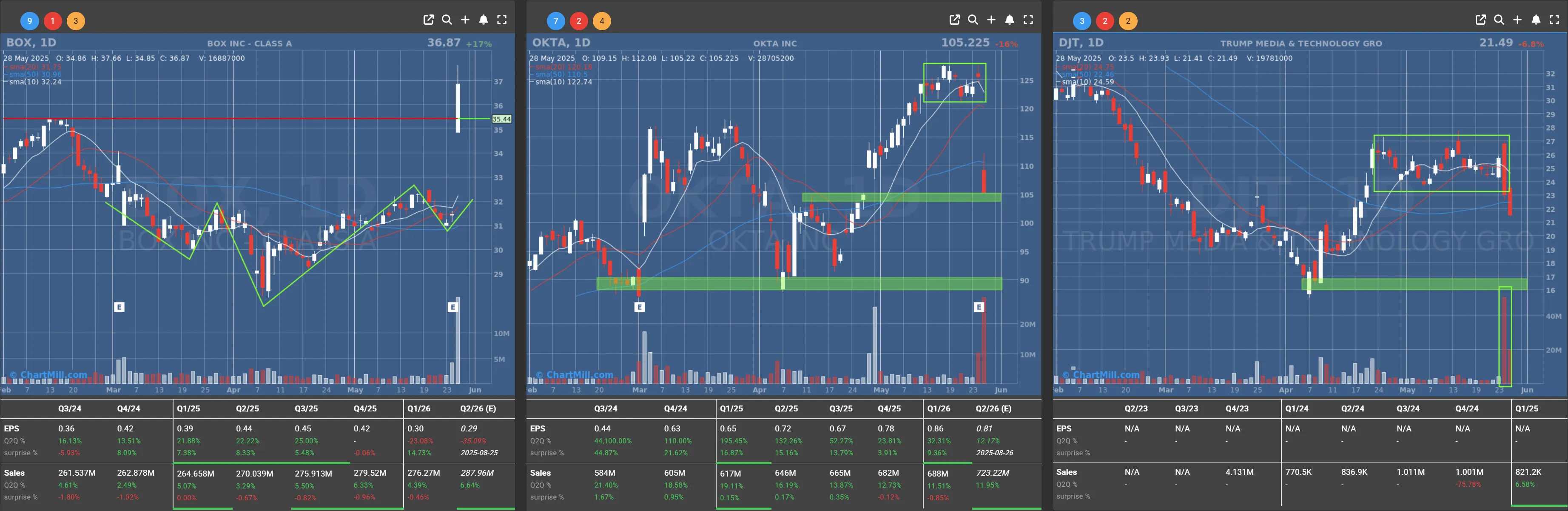Image resolution: width=1568 pixels, height=511 pixels.
Task: Open the search magnifier on OKTA chart
Action: pyautogui.click(x=973, y=20)
